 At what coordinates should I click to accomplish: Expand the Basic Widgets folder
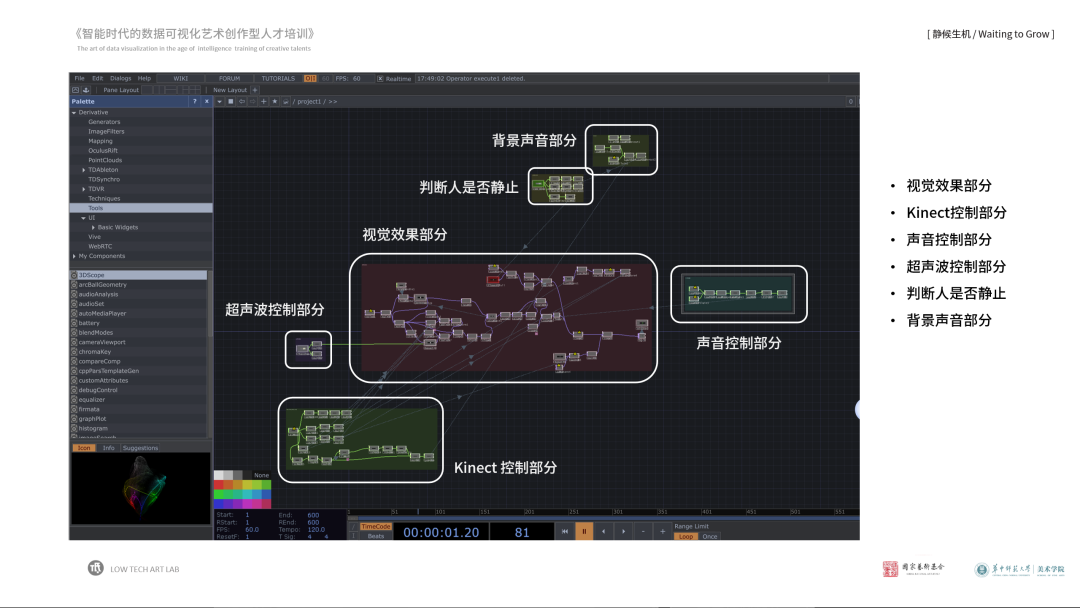(x=94, y=227)
